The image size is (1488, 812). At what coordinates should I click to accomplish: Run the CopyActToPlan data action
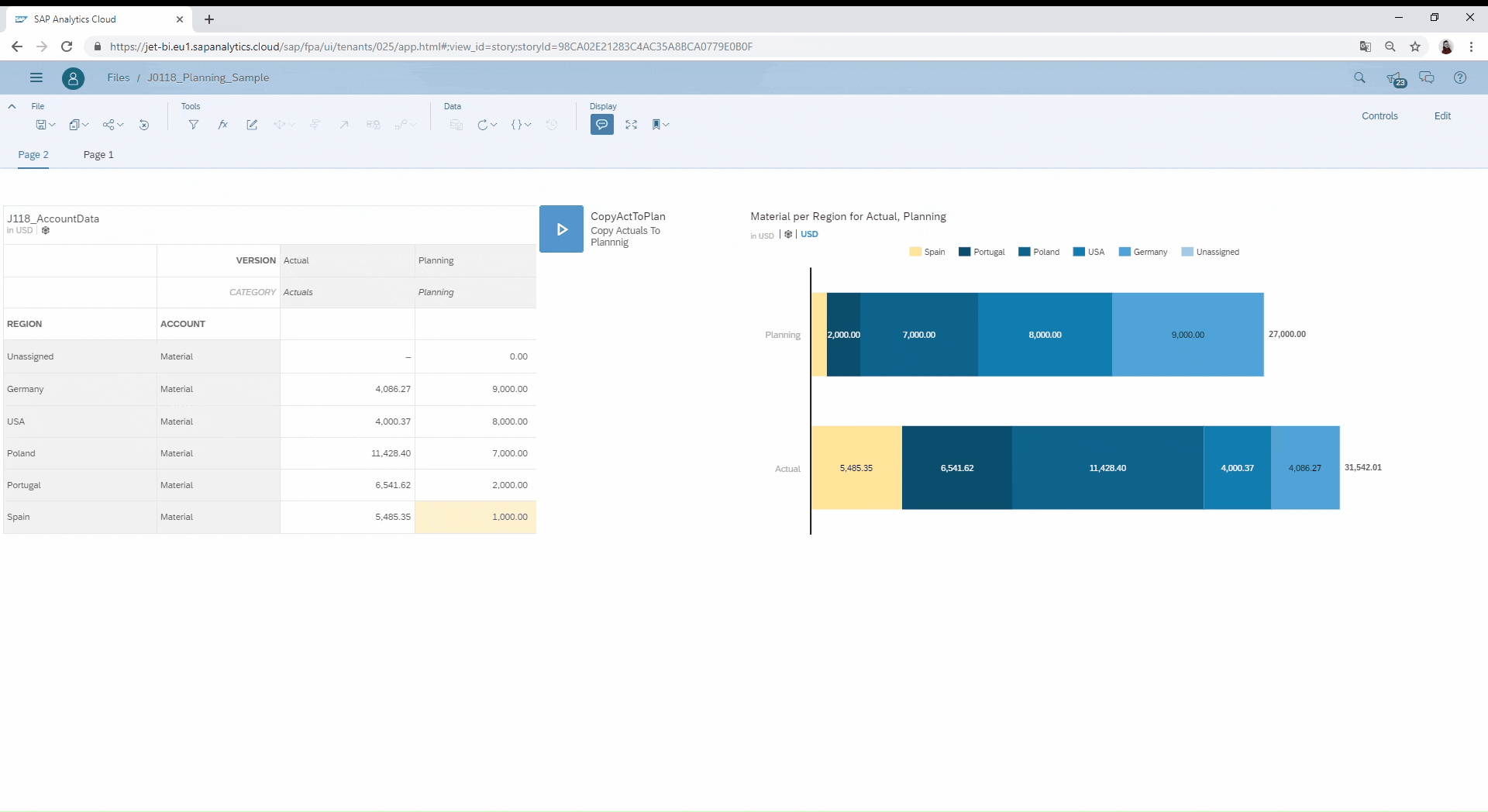coord(562,229)
